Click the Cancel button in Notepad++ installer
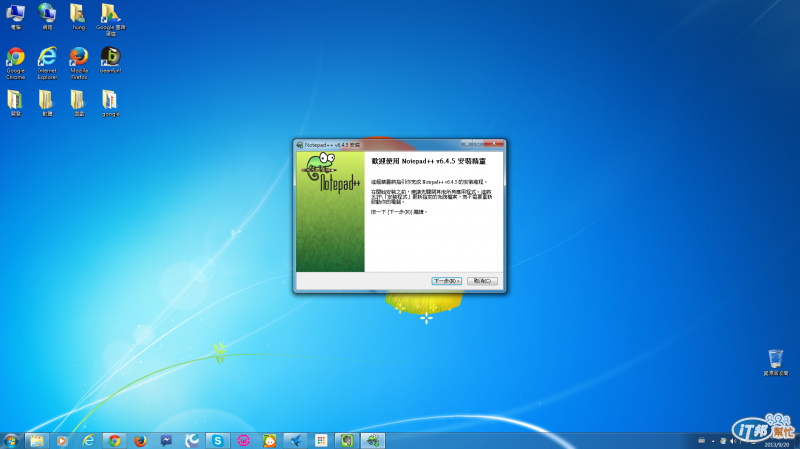 click(x=482, y=281)
